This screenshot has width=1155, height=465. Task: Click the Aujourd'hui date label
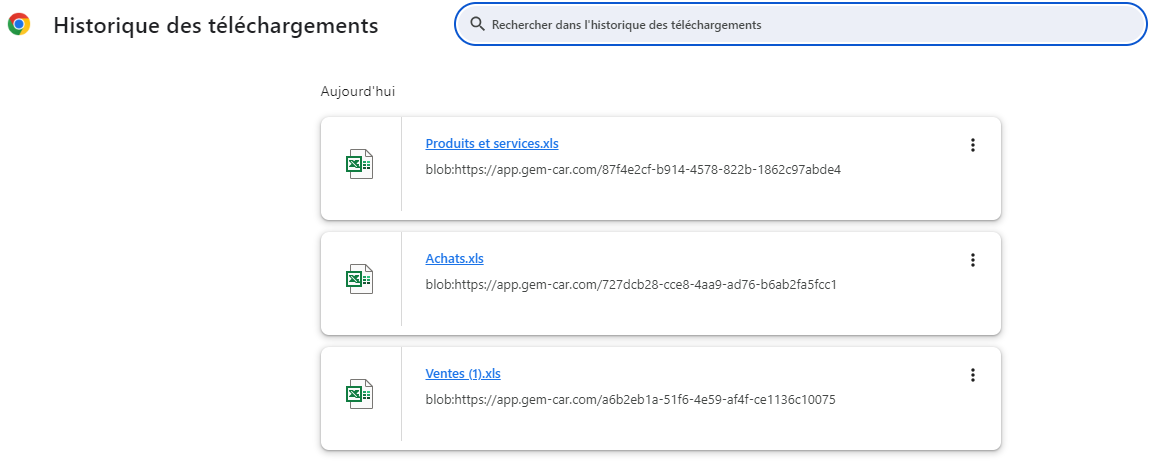[357, 91]
